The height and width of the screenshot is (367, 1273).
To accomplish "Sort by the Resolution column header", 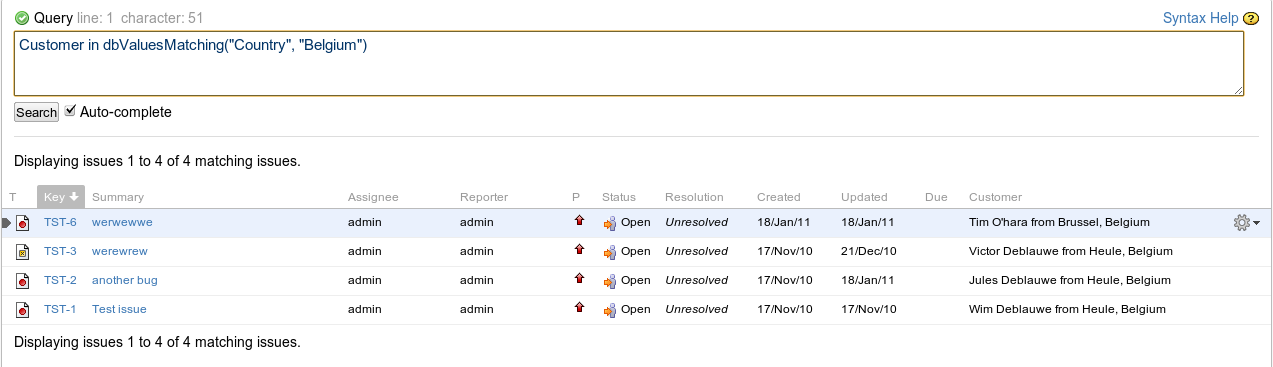I will coord(694,197).
